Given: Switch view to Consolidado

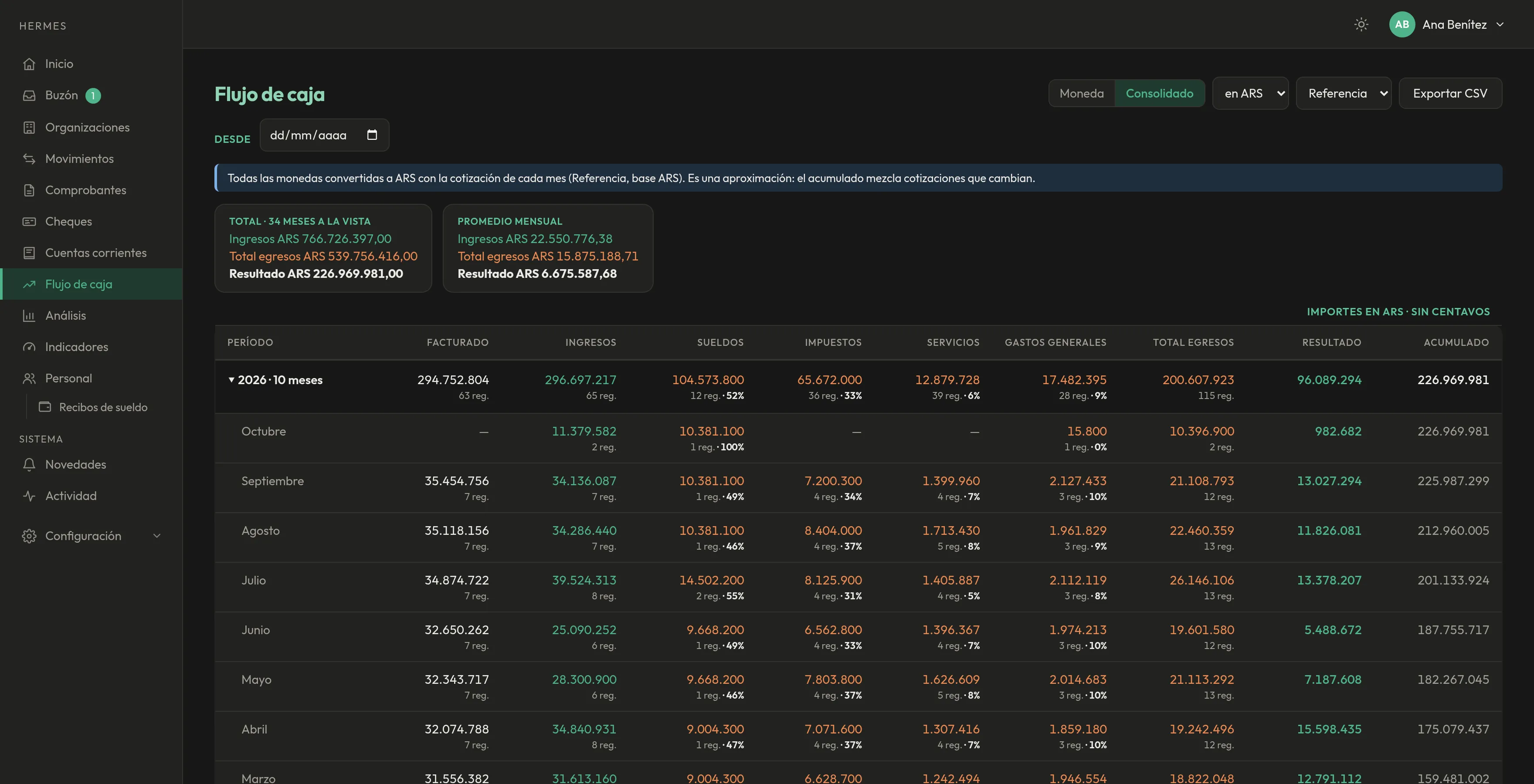Looking at the screenshot, I should tap(1159, 94).
